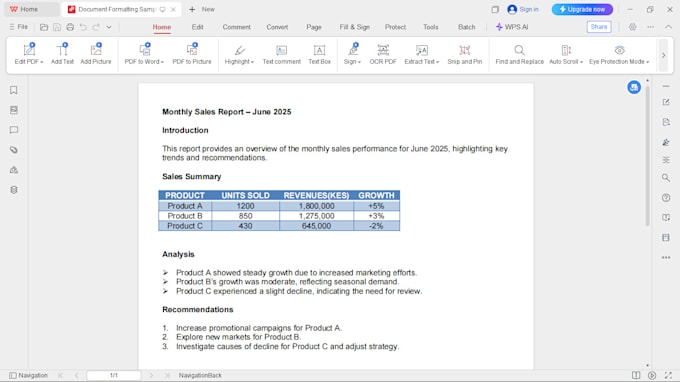
Task: Launch Snip and Pin
Action: pyautogui.click(x=464, y=54)
